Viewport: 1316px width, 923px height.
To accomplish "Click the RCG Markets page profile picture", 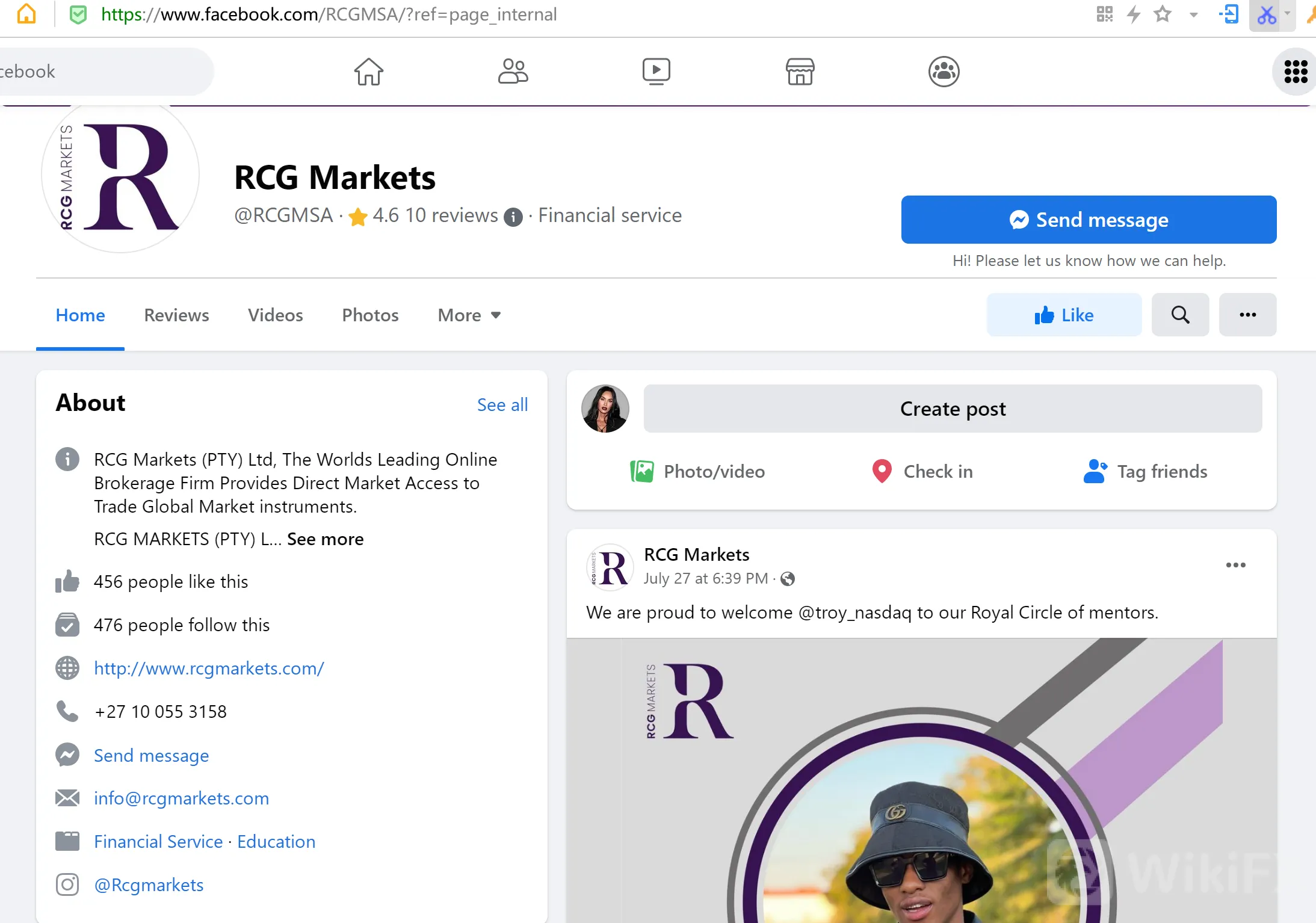I will coord(120,176).
